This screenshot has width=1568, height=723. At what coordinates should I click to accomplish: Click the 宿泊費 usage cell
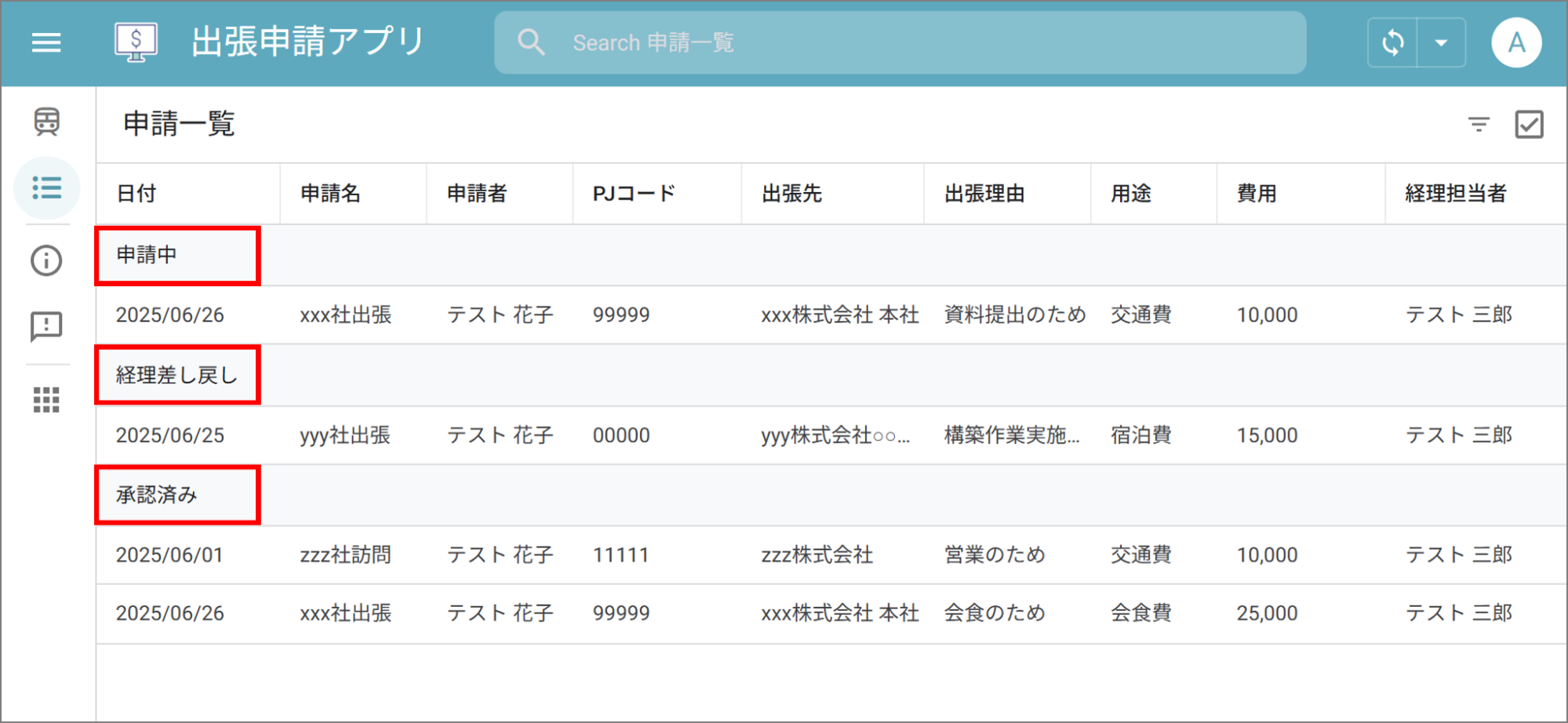1141,435
